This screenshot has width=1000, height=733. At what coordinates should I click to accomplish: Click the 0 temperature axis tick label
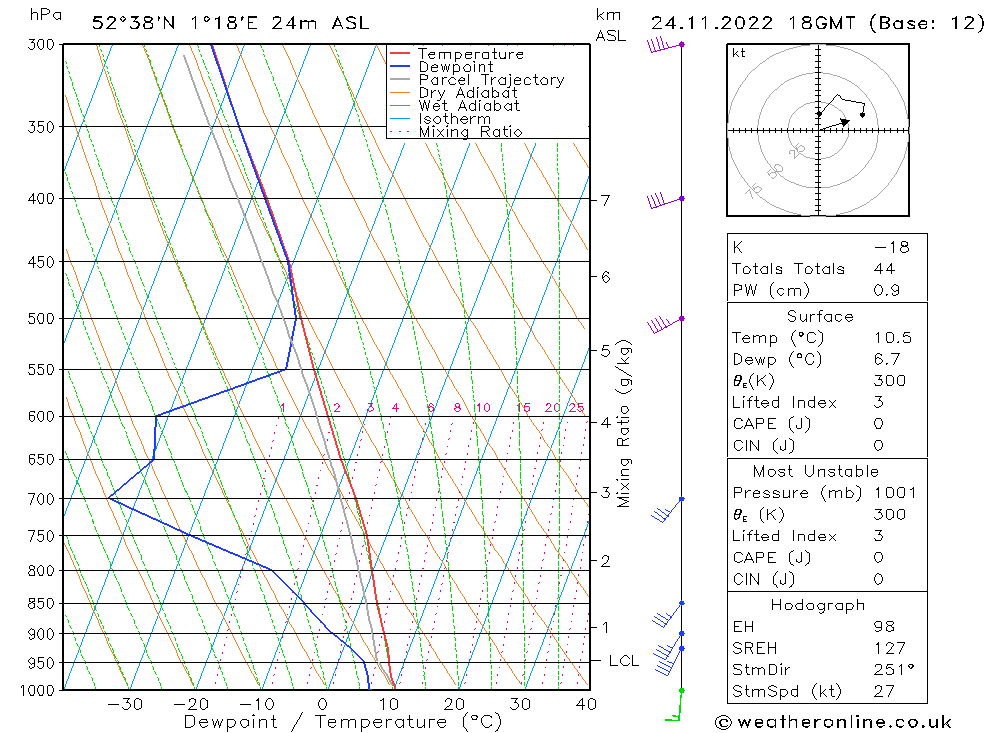pos(323,704)
